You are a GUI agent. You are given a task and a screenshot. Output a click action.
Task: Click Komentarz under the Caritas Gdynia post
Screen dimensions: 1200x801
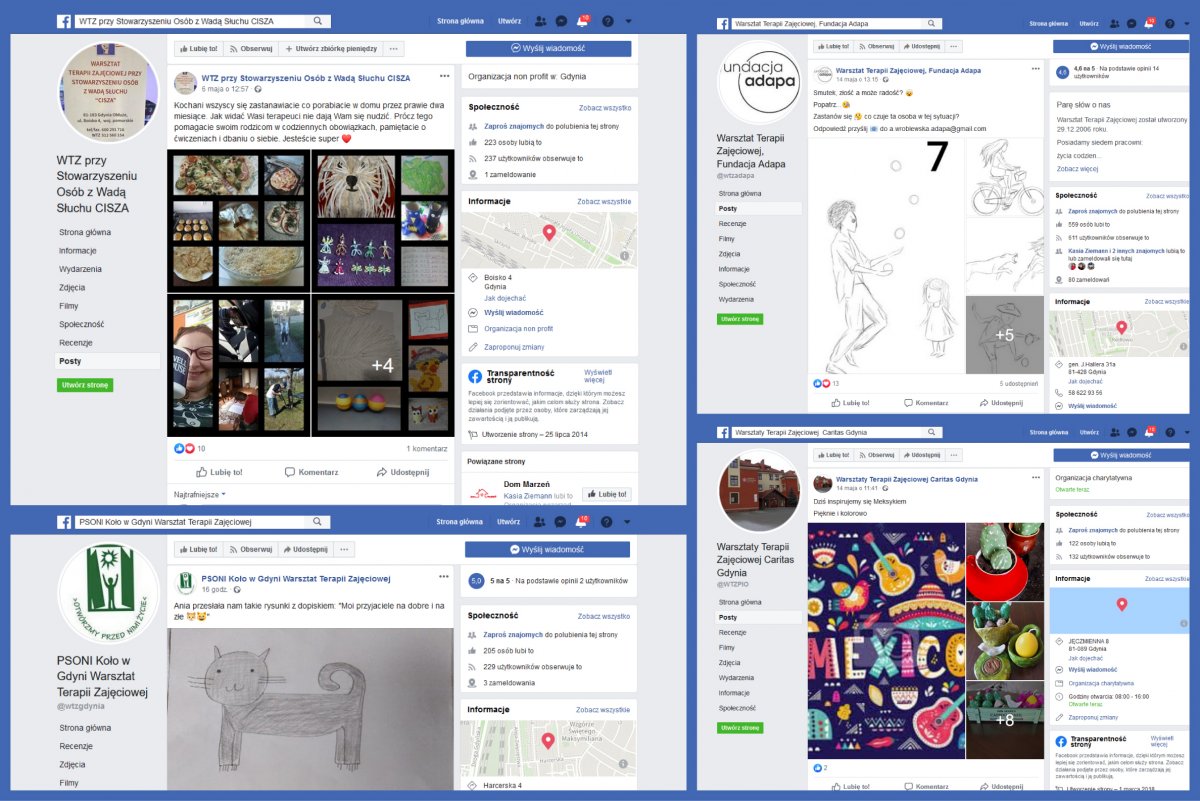926,787
